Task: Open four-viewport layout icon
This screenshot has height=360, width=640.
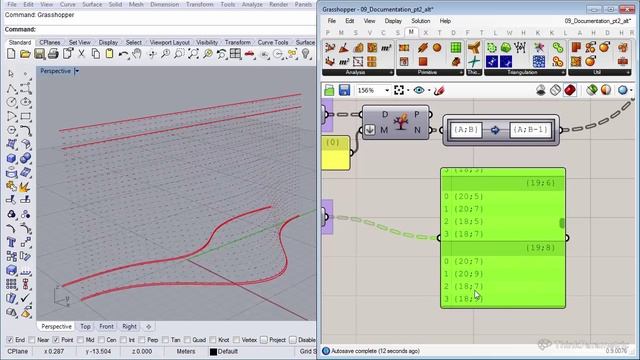Action: point(236,54)
